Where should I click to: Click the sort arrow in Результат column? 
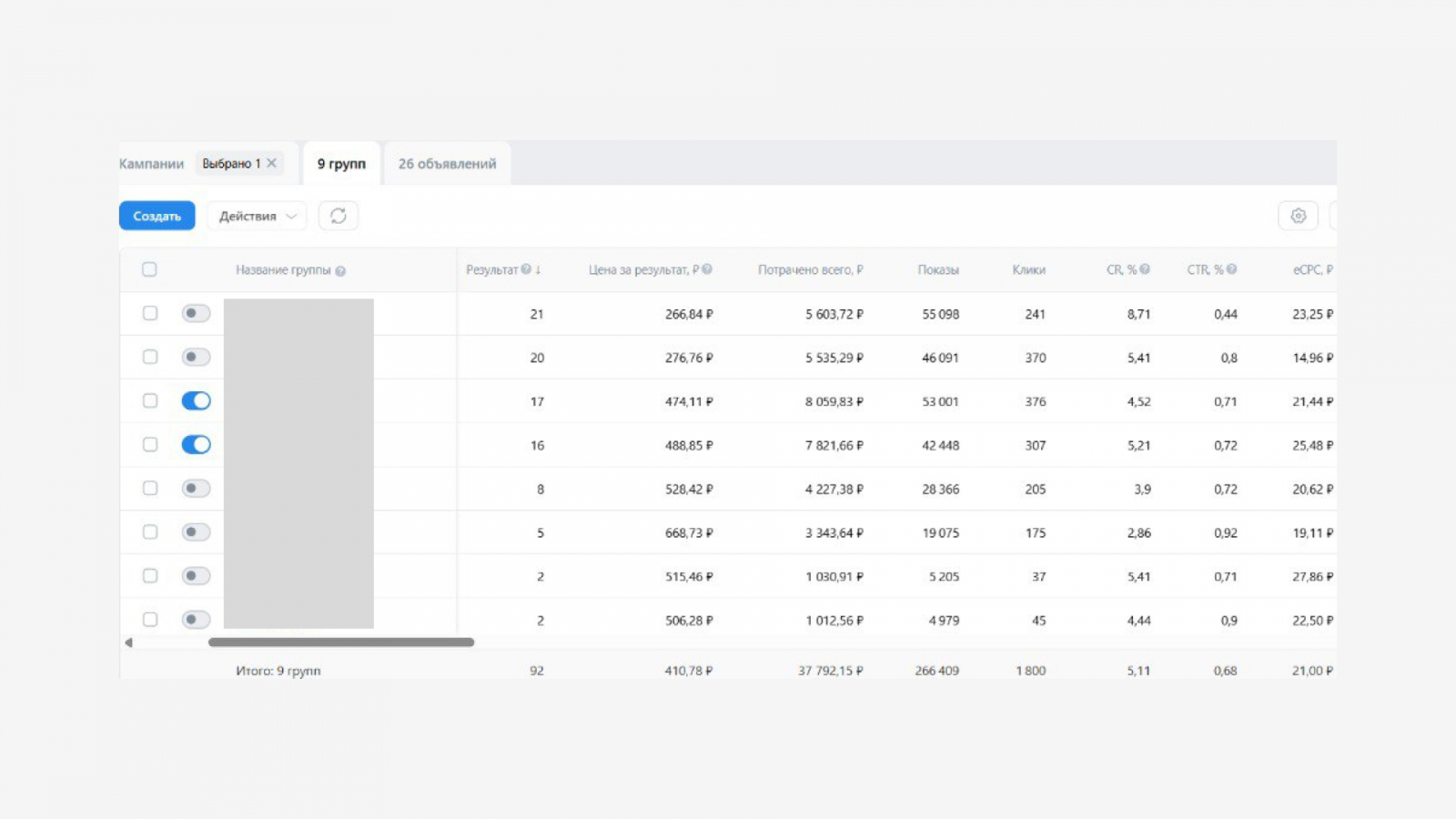point(538,269)
